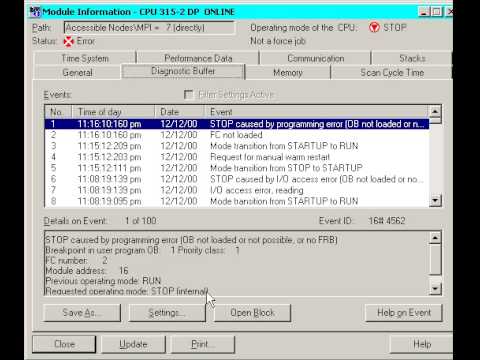
Task: Click the Time of day column header
Action: (113, 112)
